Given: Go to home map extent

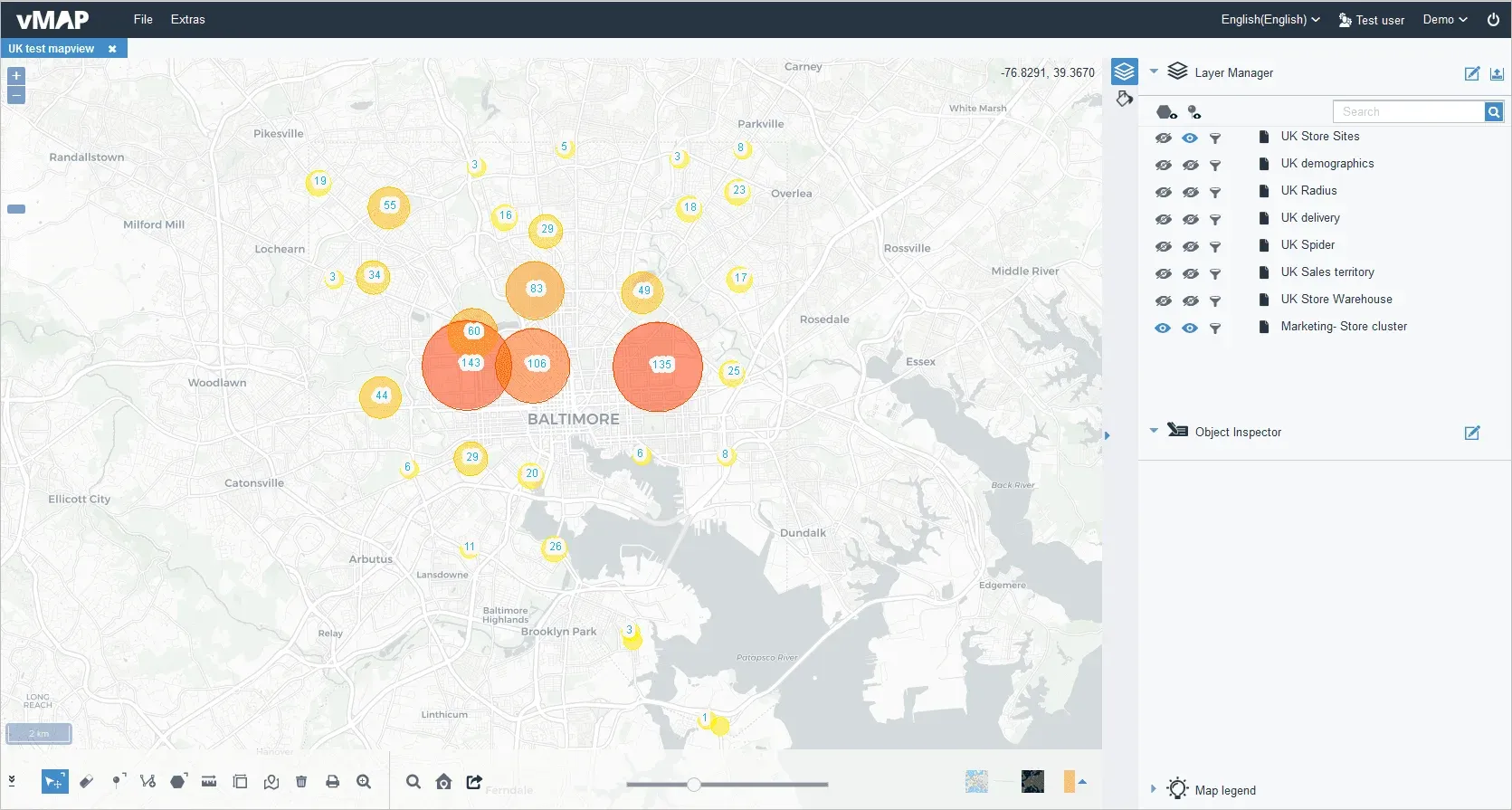Looking at the screenshot, I should (443, 781).
